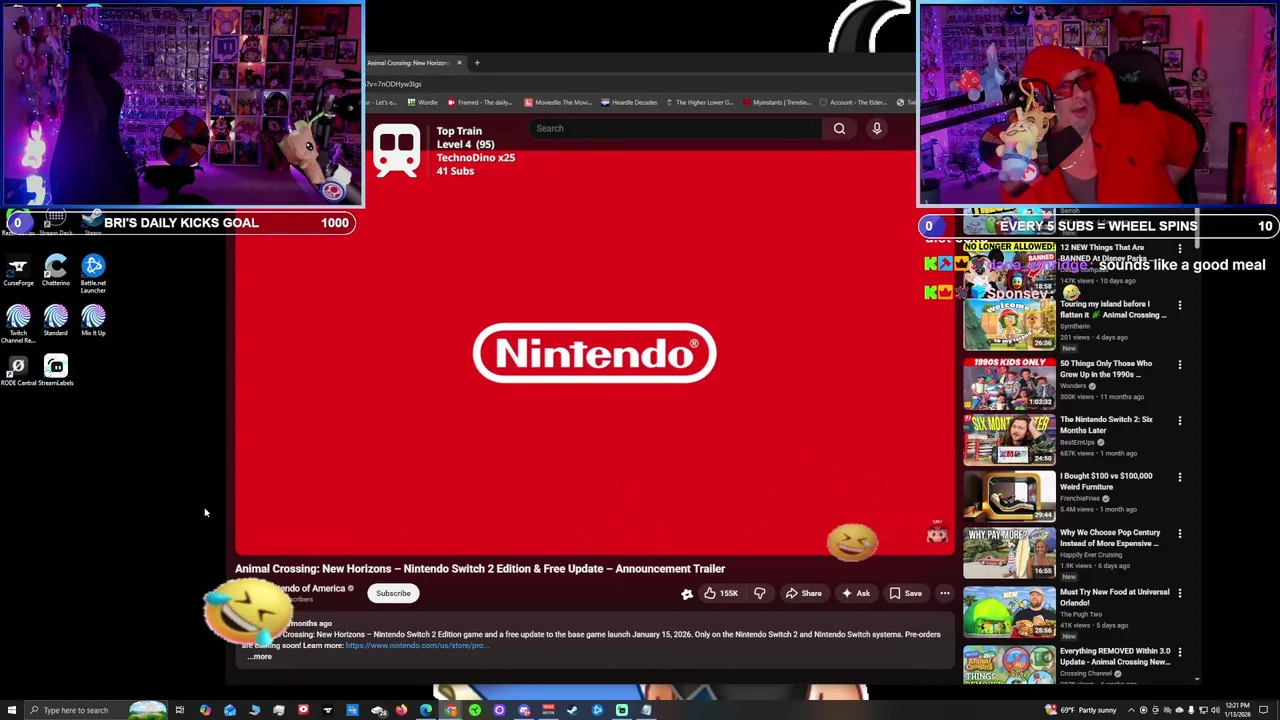Like the video (155K thumbs up)
This screenshot has height=720, width=1280.
(x=721, y=593)
